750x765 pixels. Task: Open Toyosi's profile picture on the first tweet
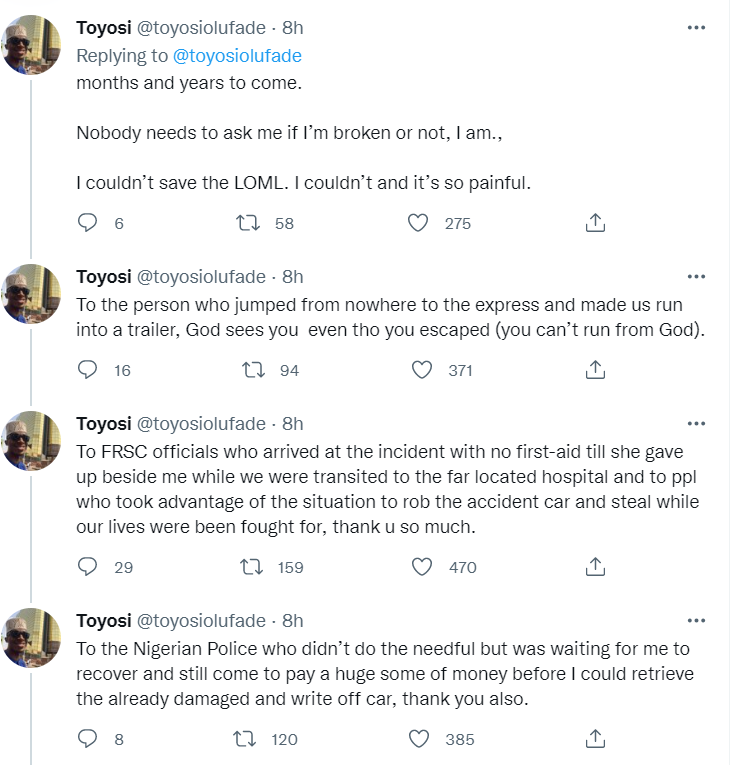click(x=32, y=45)
